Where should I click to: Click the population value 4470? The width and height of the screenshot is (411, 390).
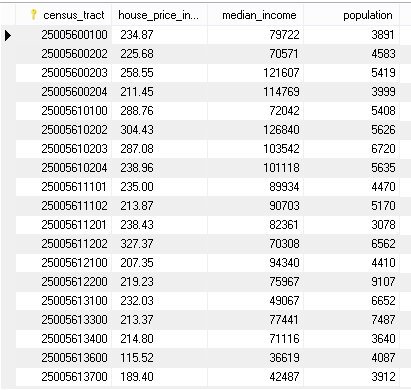(x=383, y=187)
